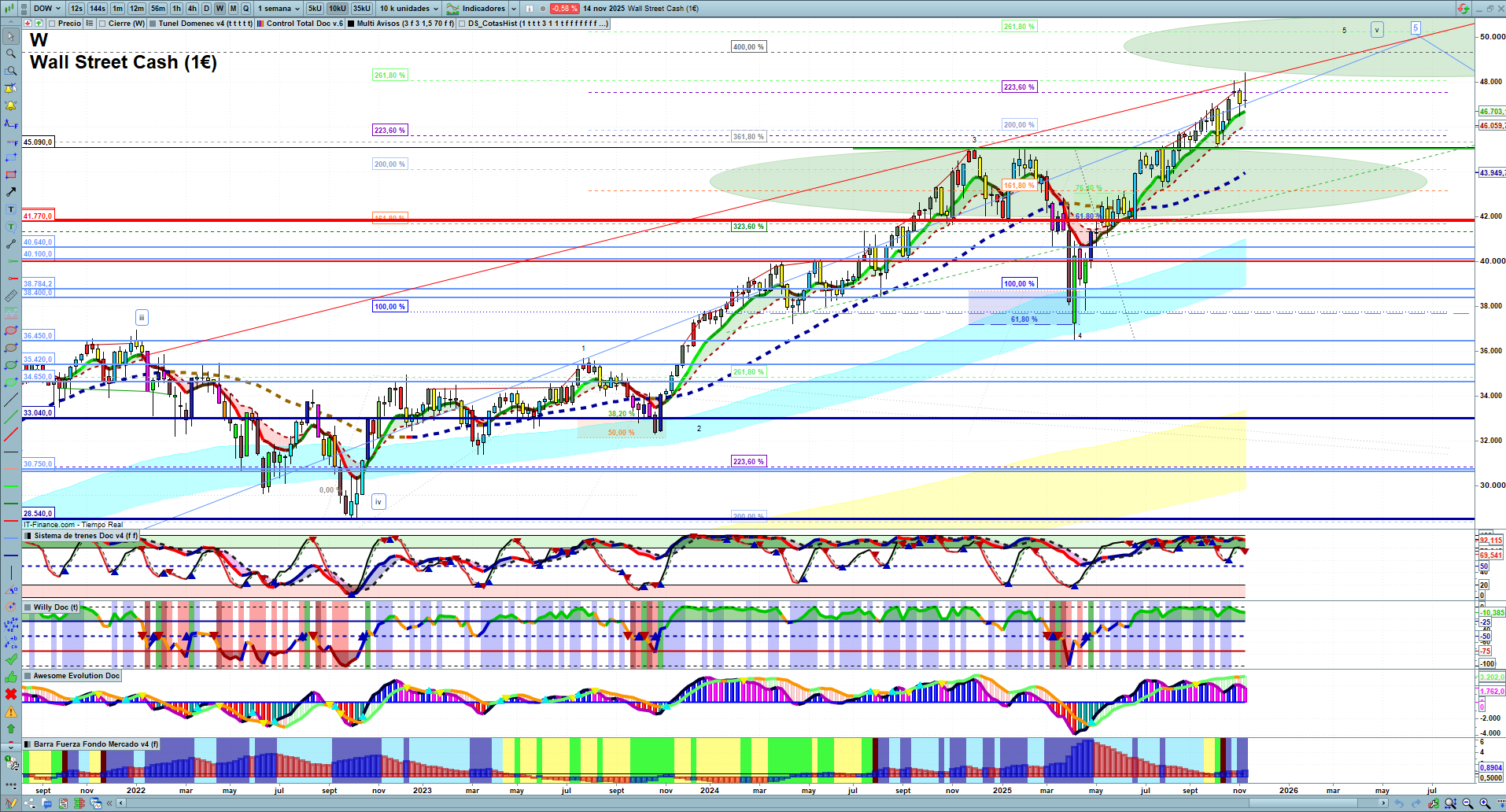Screen dimensions: 1506x812
Task: Zoom in with the bottom magnifier plus
Action: (x=1485, y=803)
